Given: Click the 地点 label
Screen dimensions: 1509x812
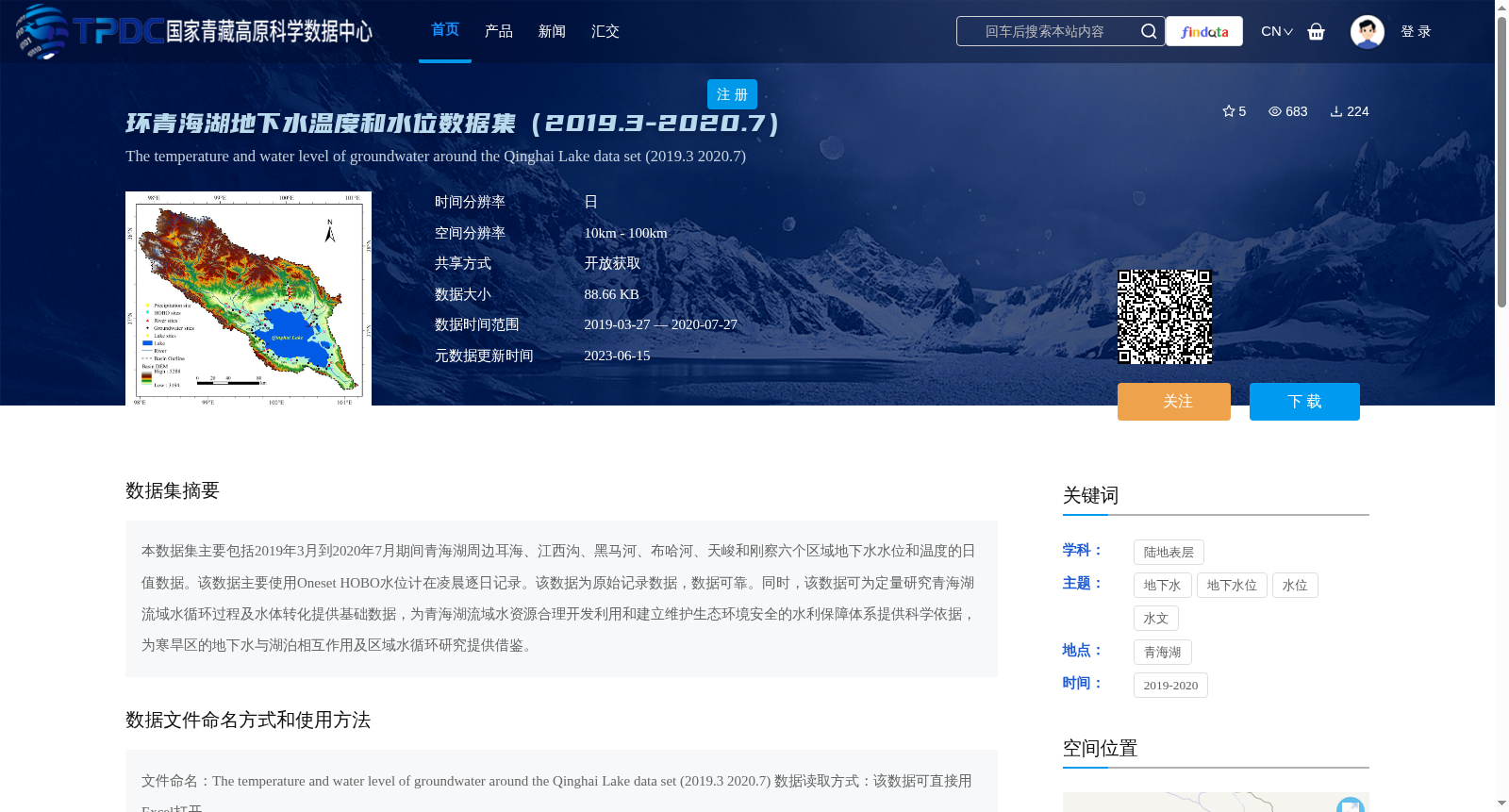Looking at the screenshot, I should (x=1083, y=650).
